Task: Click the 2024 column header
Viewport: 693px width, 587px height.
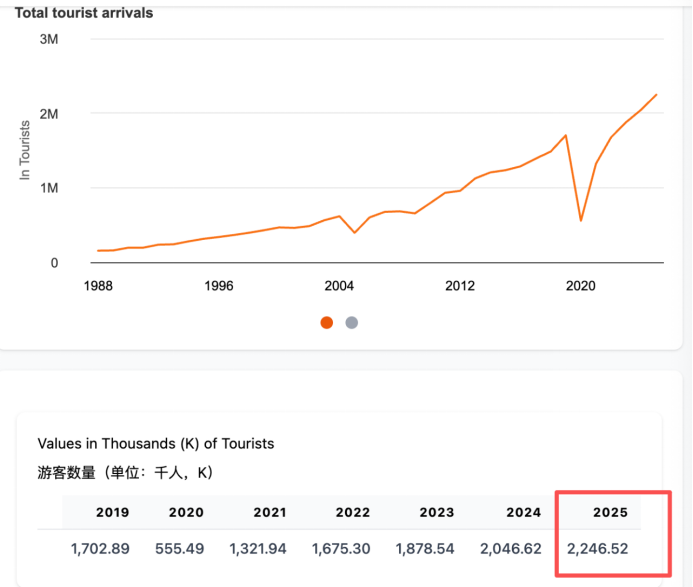Action: [x=523, y=512]
